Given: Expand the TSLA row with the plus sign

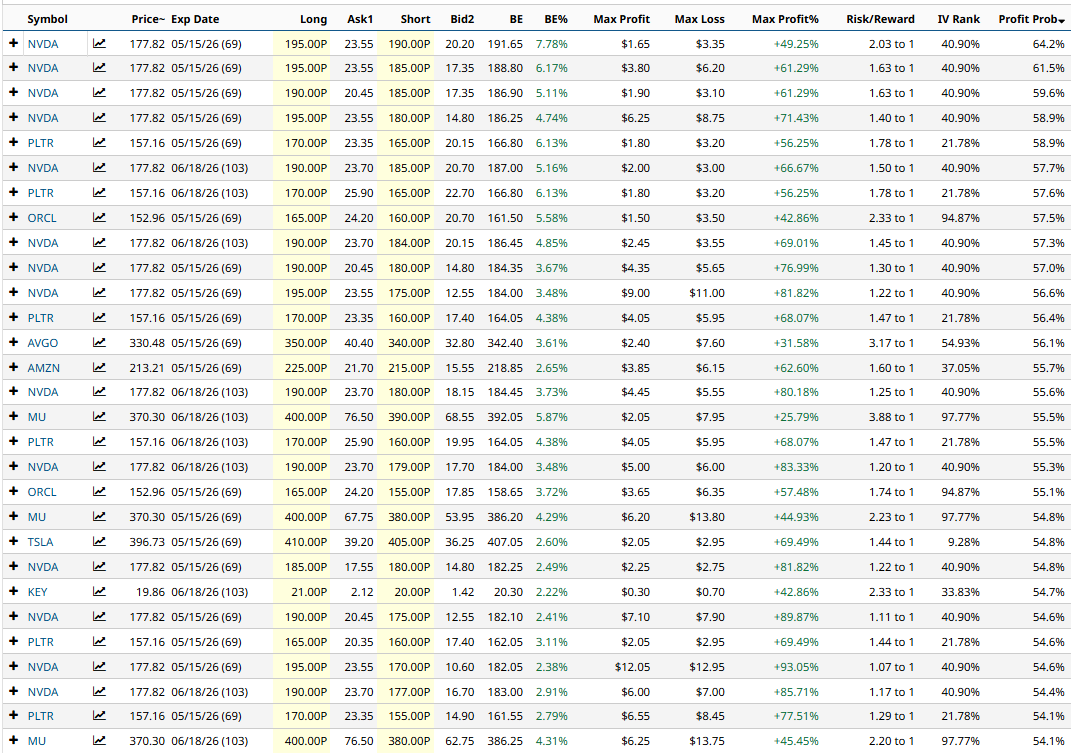Looking at the screenshot, I should tap(13, 542).
